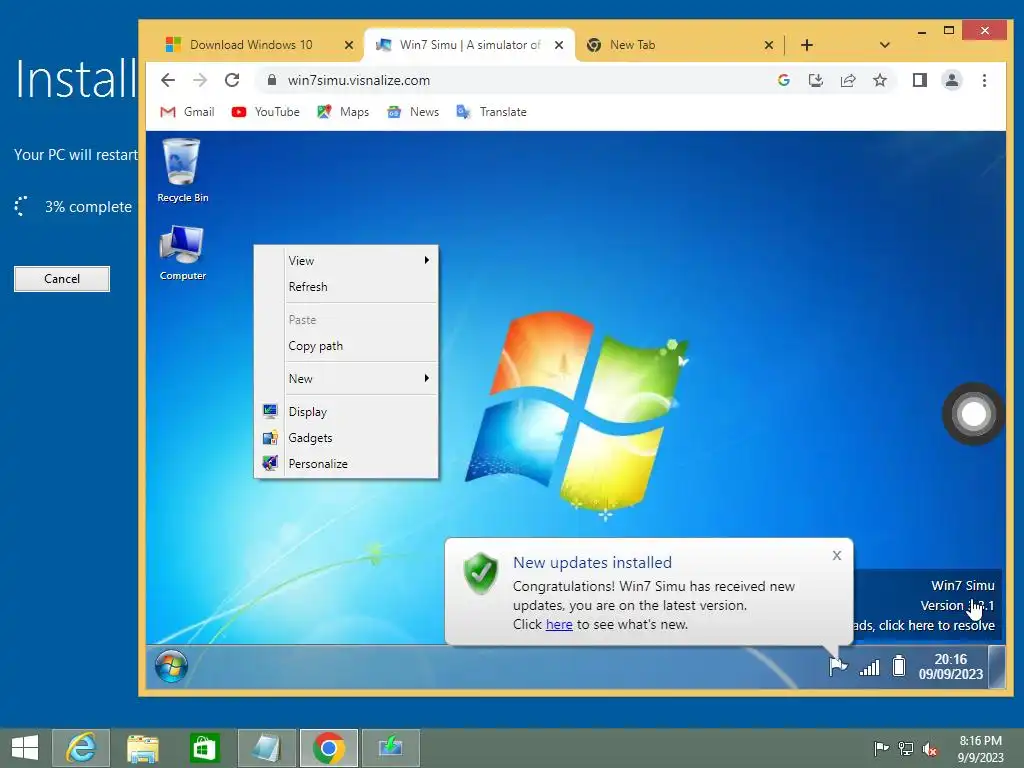Bookmark this page with star icon
1024x768 pixels.
click(880, 80)
